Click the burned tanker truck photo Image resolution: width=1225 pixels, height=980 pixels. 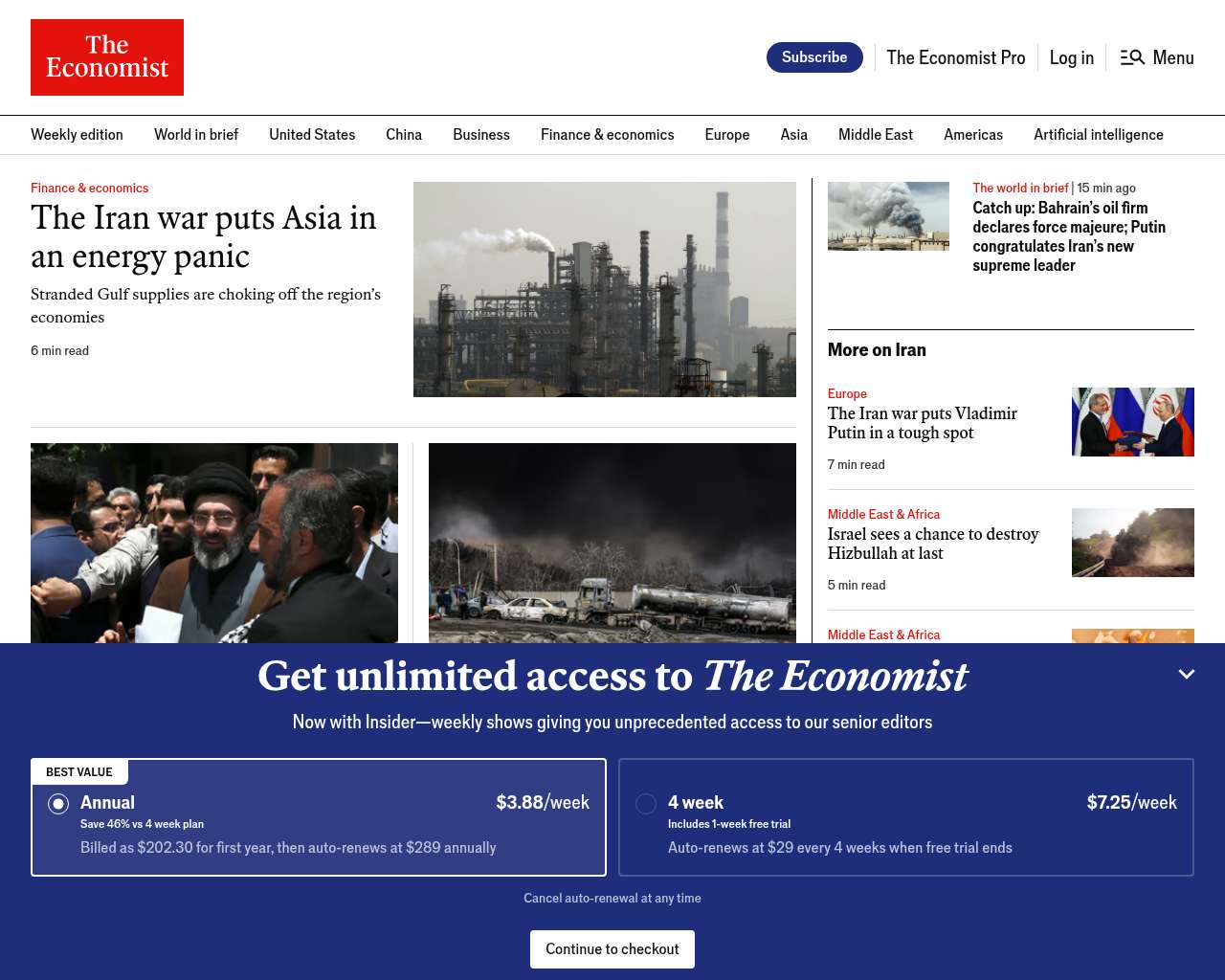tap(612, 543)
